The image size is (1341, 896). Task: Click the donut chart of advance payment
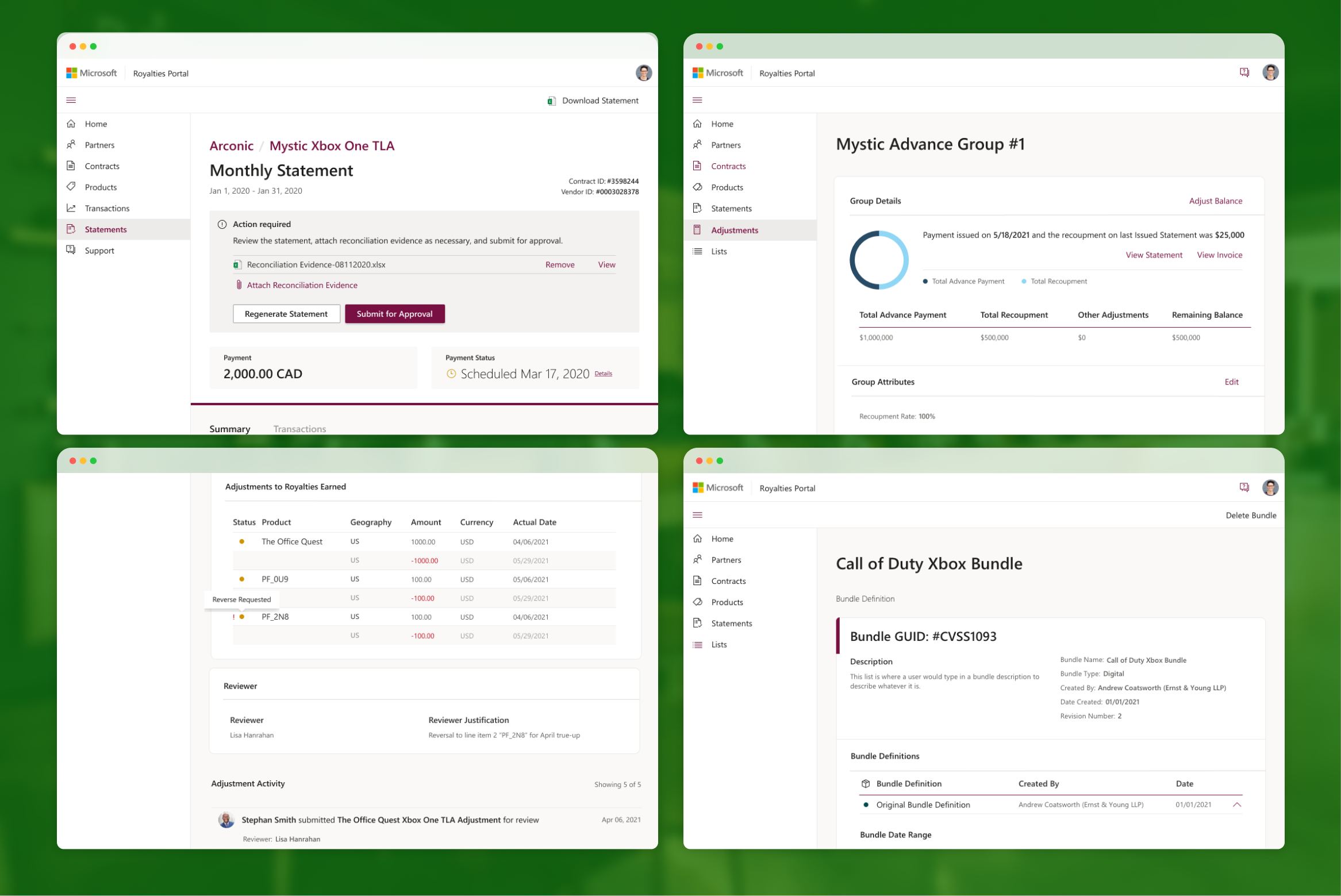[x=879, y=260]
